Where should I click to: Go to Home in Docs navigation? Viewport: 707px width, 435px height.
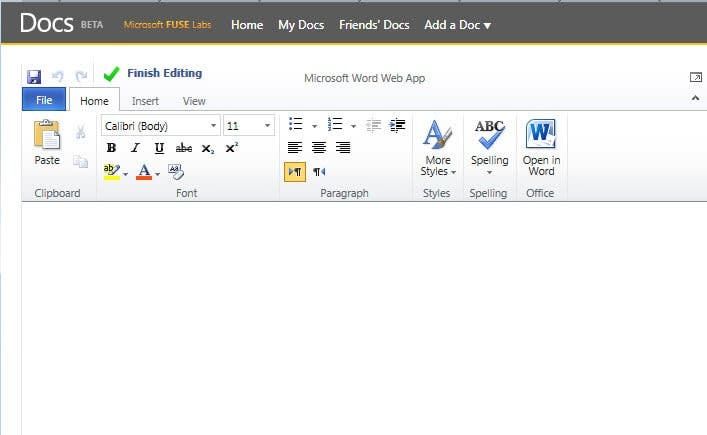(247, 25)
